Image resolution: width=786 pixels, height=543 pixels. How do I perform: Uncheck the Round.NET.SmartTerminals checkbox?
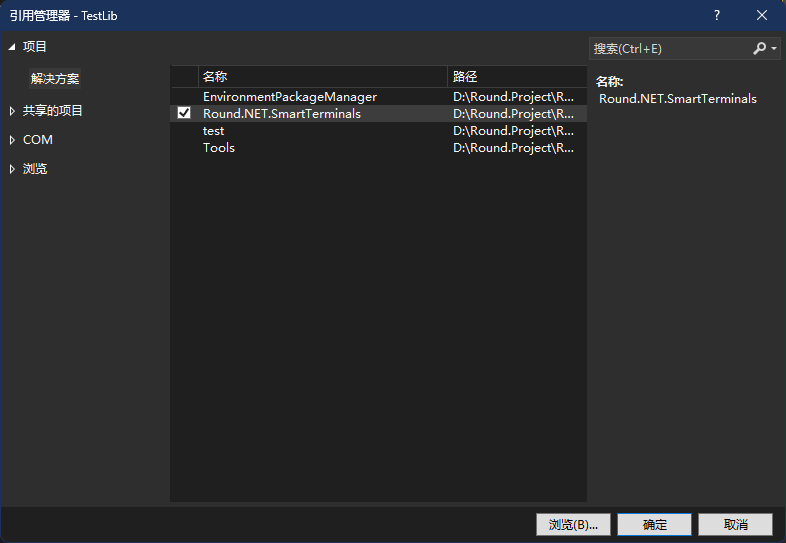point(184,114)
